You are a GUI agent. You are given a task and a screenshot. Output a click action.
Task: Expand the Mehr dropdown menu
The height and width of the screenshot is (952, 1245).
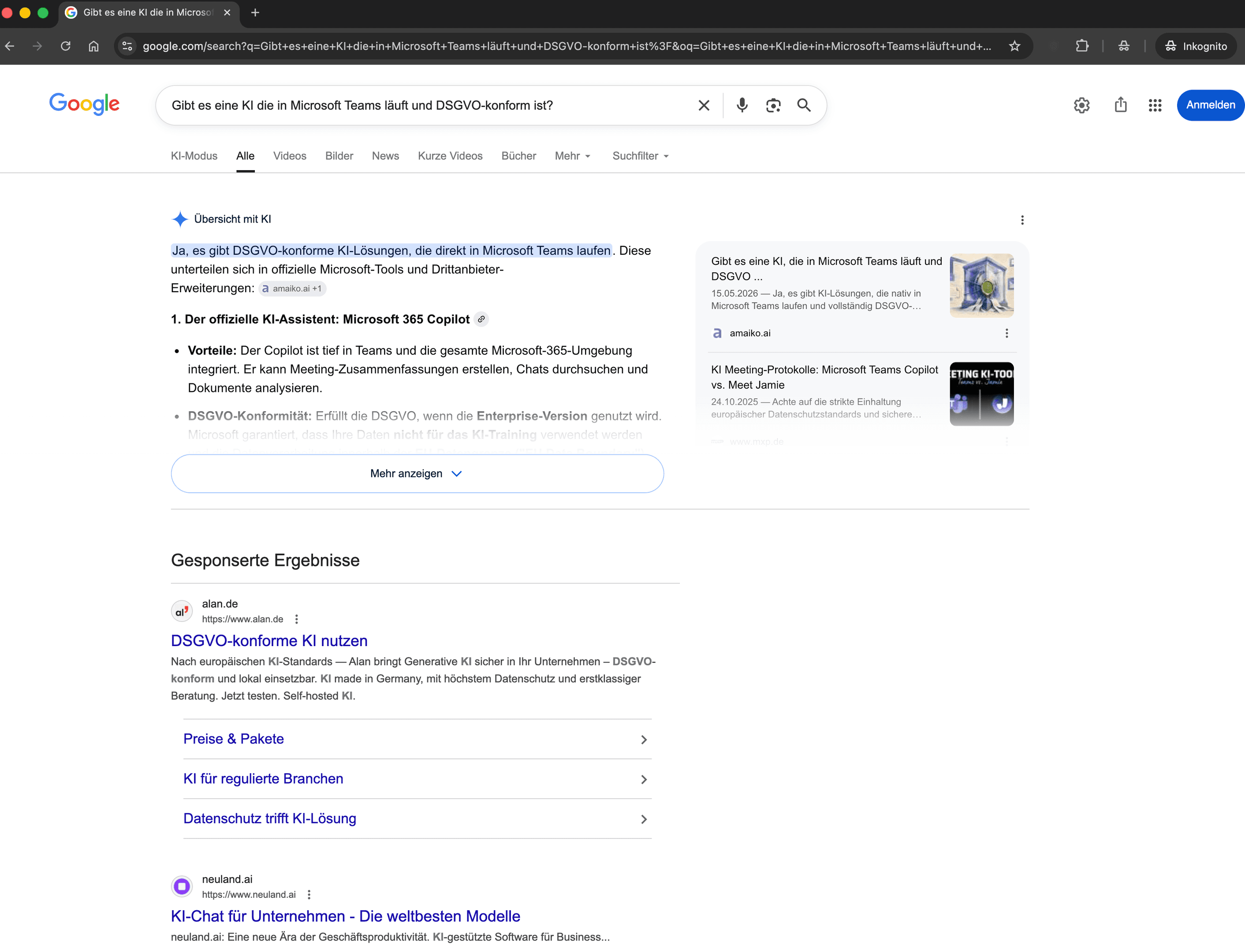point(573,156)
